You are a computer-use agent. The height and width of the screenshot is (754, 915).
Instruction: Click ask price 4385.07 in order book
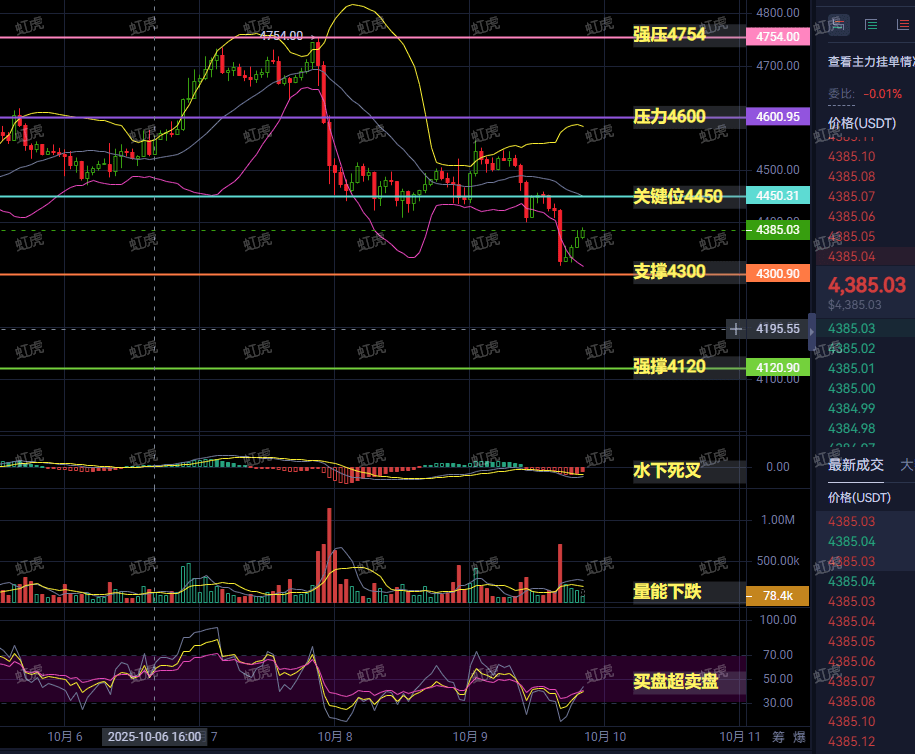(x=851, y=197)
